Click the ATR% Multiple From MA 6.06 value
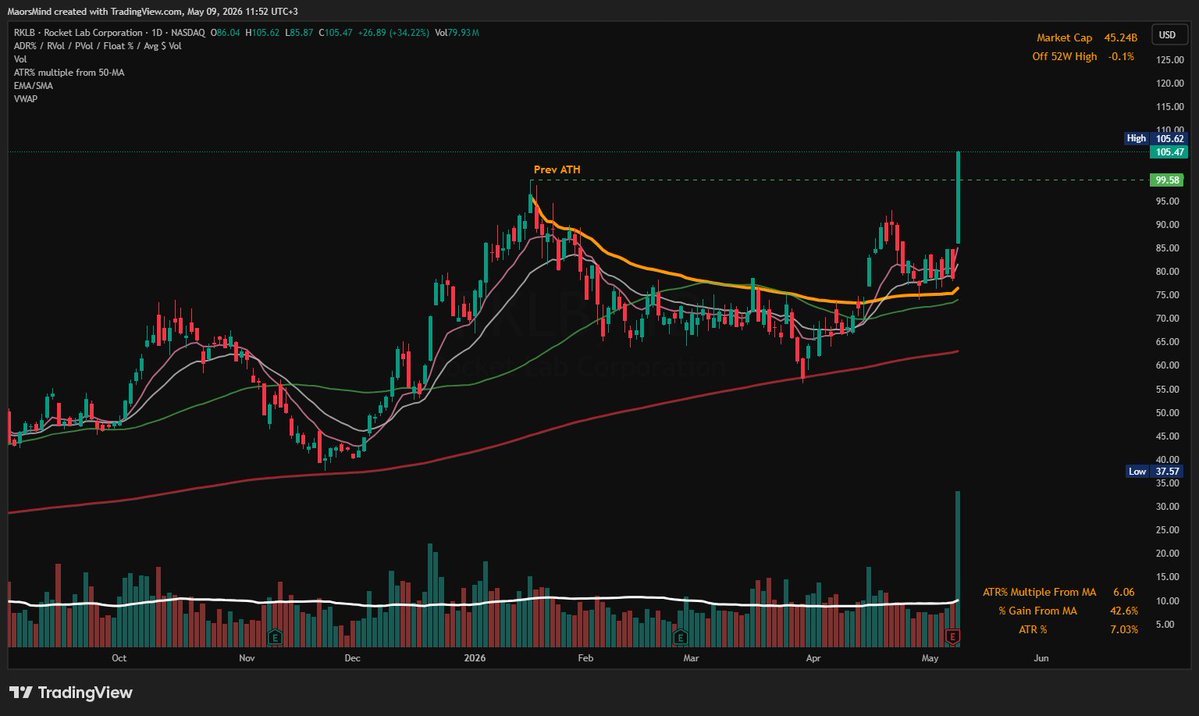This screenshot has width=1199, height=716. (x=1123, y=592)
